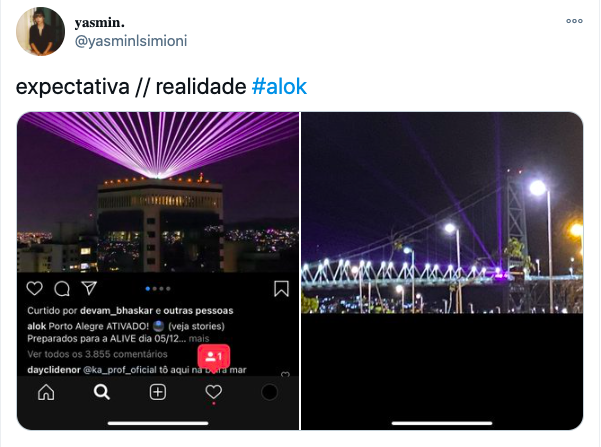Image resolution: width=601 pixels, height=447 pixels.
Task: Open yasmin's round profile avatar
Action: coord(41,31)
